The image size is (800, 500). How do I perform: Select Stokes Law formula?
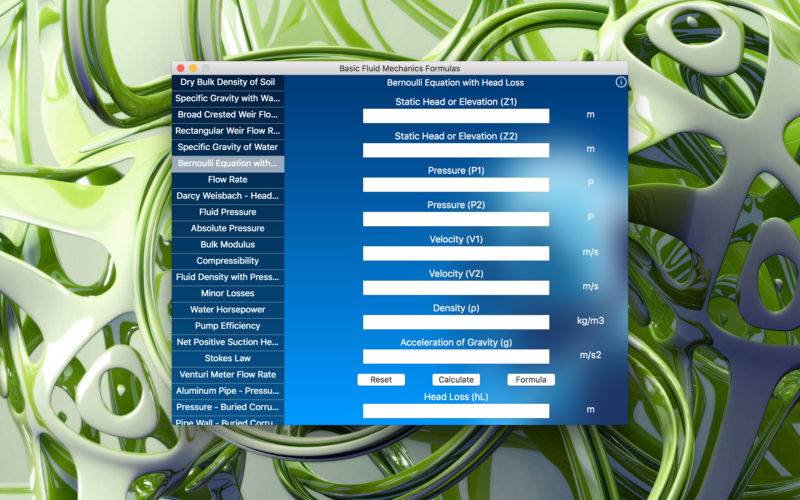point(228,359)
